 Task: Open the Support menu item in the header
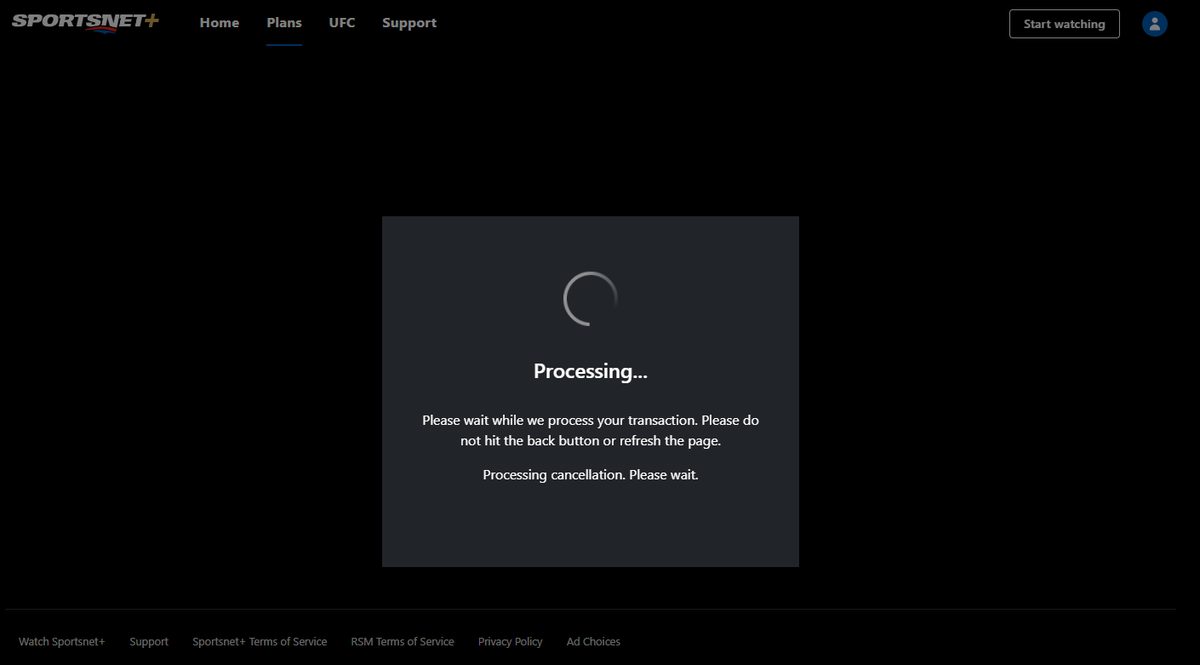coord(409,23)
